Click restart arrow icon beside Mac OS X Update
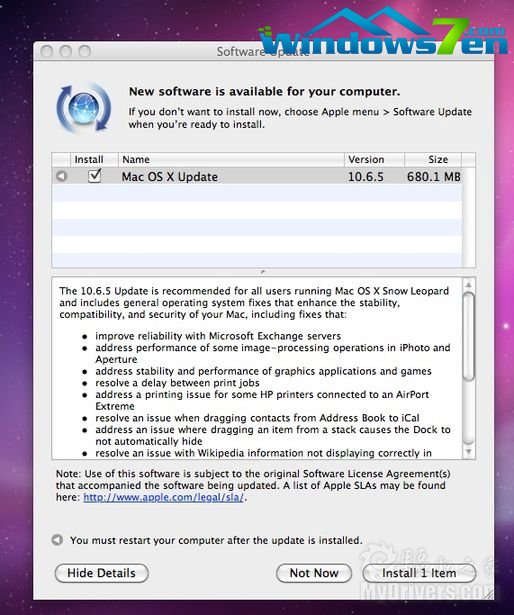This screenshot has width=514, height=615. coord(61,176)
